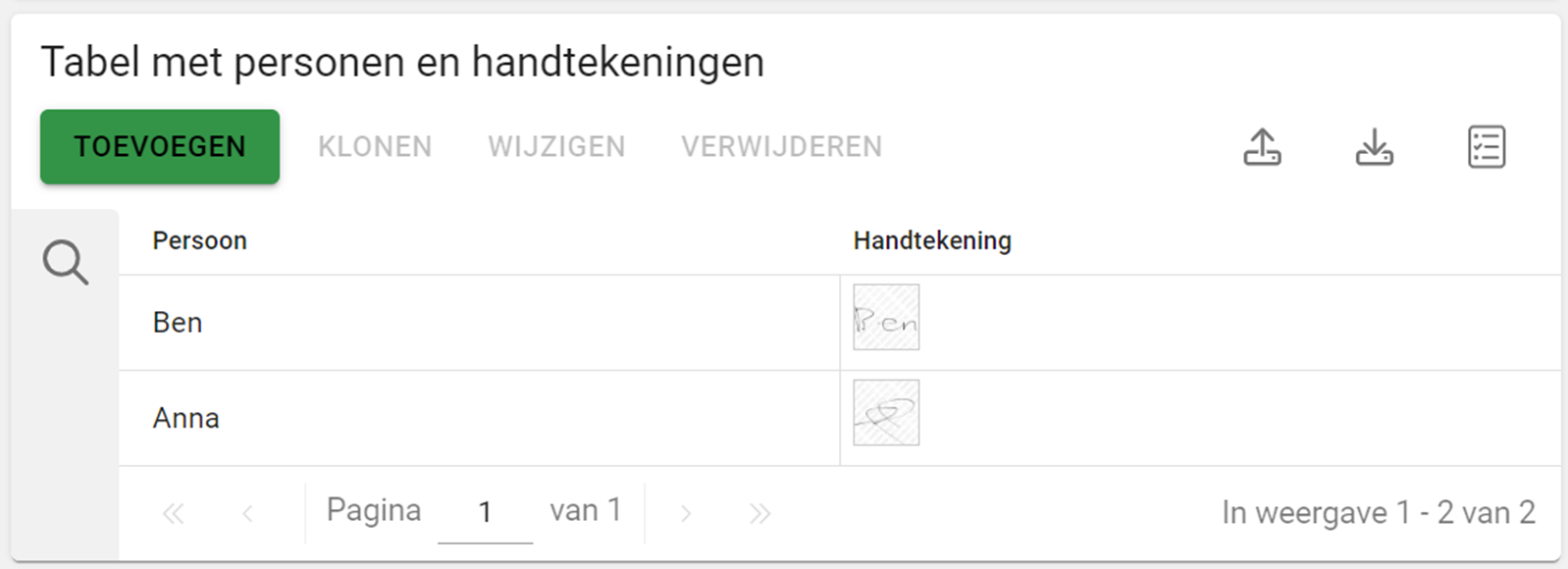This screenshot has height=569, width=1568.
Task: Jump to last page double-chevron
Action: tap(759, 513)
